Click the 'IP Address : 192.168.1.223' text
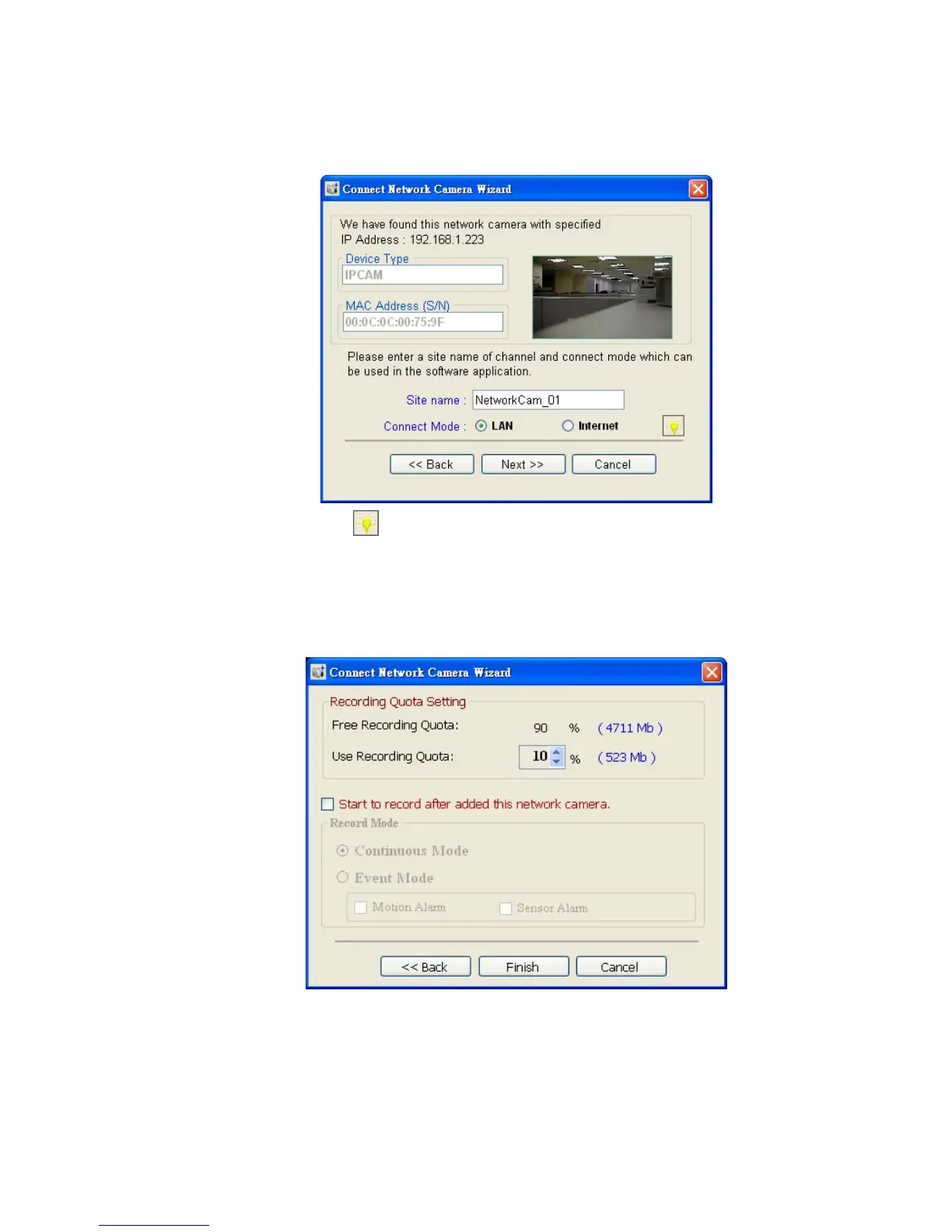 click(412, 240)
